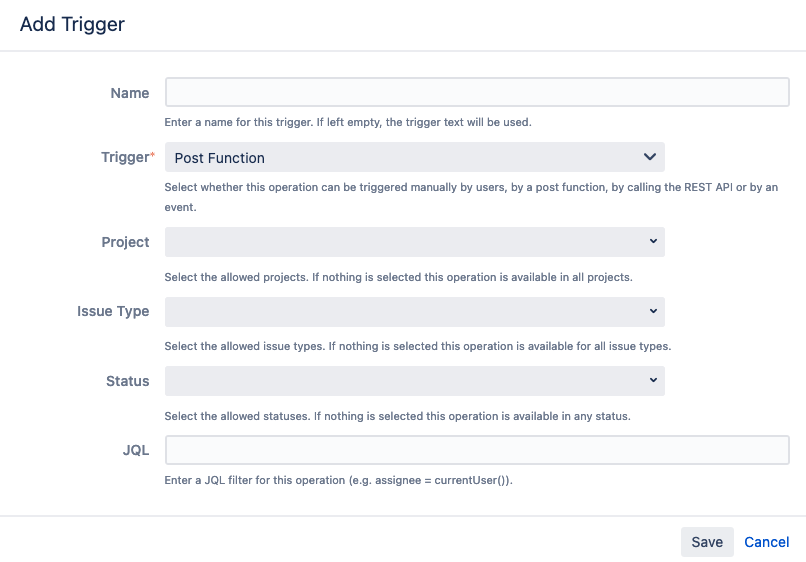Click the Cancel link
Viewport: 806px width, 562px height.
767,542
